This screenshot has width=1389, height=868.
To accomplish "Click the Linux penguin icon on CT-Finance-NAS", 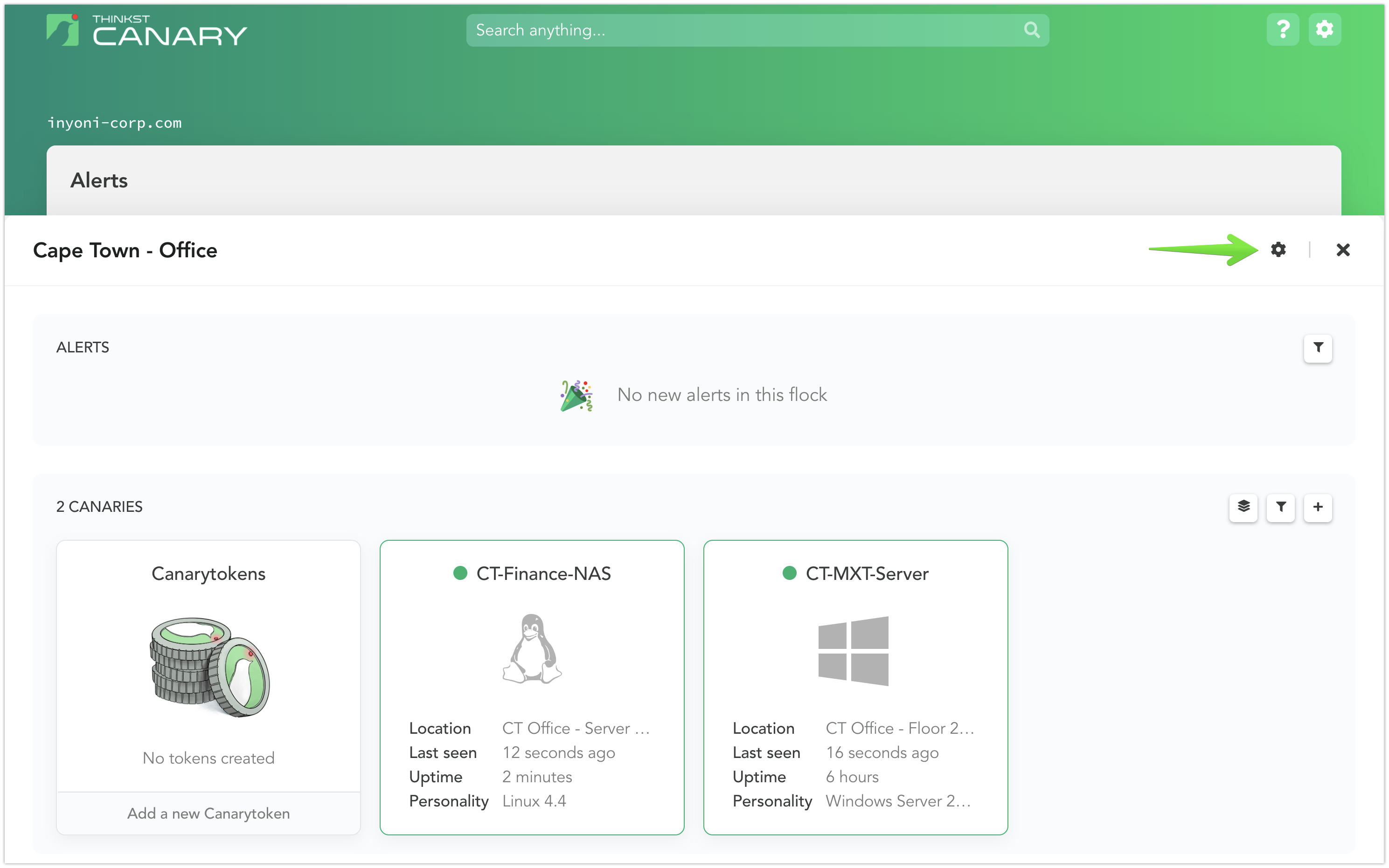I will point(532,648).
